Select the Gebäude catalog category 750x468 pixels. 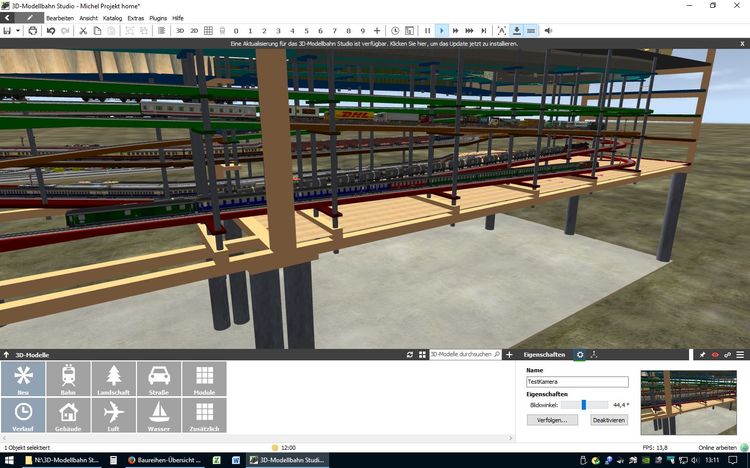click(68, 415)
